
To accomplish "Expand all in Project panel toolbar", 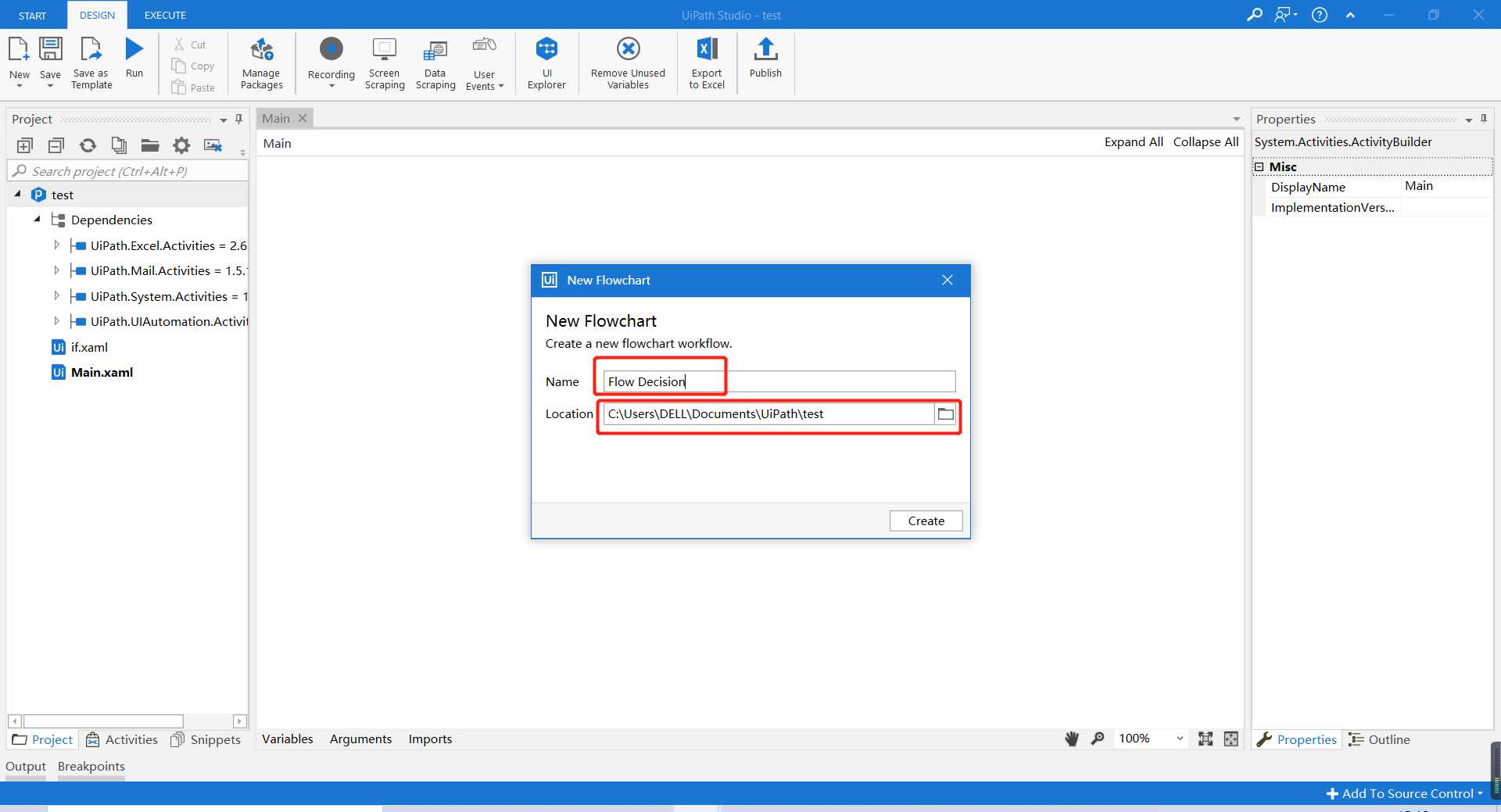I will tap(24, 145).
